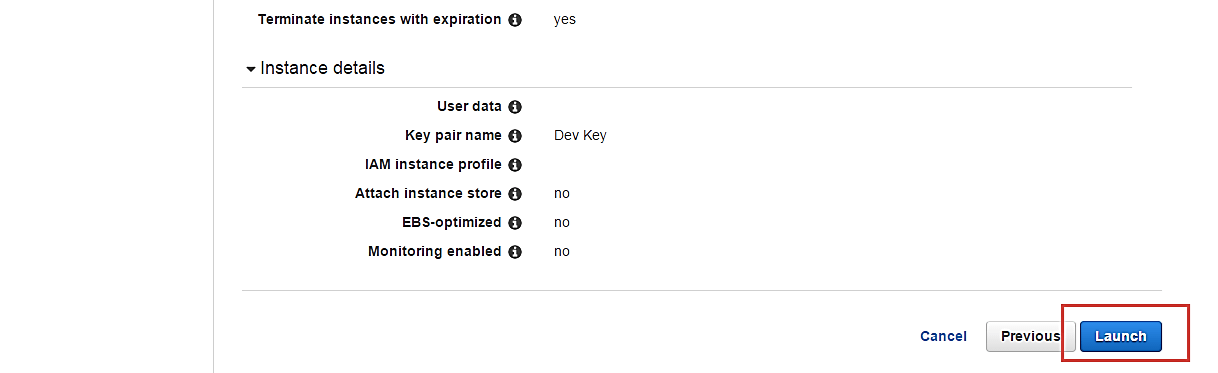
Task: Show info for IAM instance profile
Action: tap(515, 165)
